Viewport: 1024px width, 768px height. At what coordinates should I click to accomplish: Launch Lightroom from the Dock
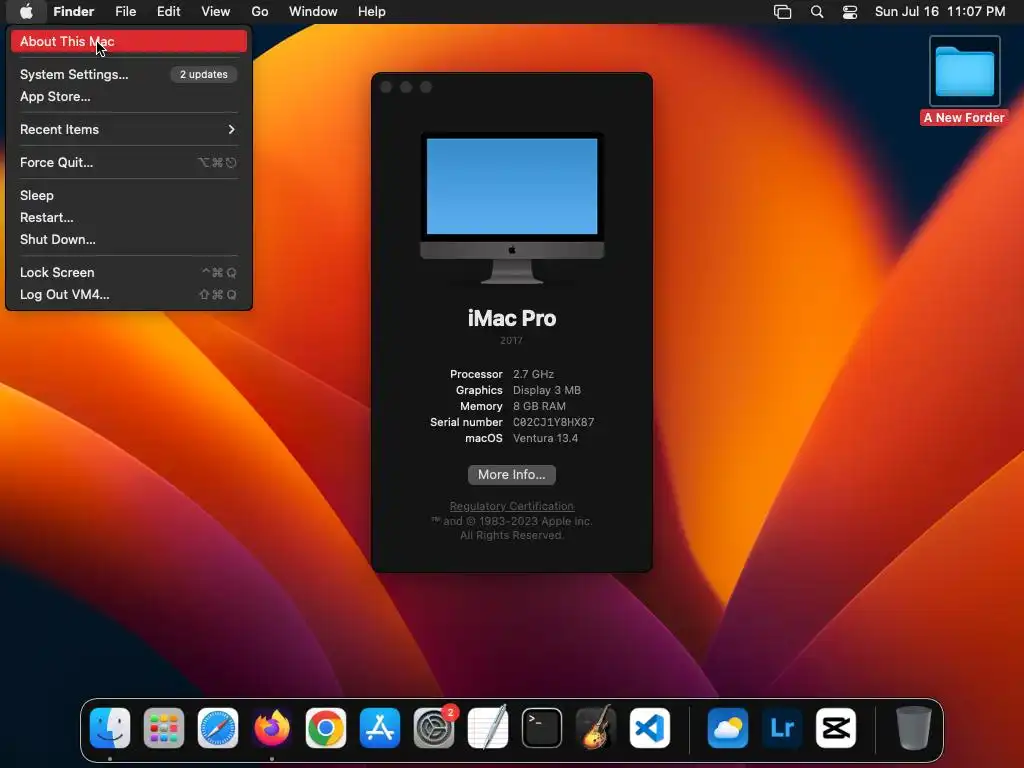click(782, 728)
